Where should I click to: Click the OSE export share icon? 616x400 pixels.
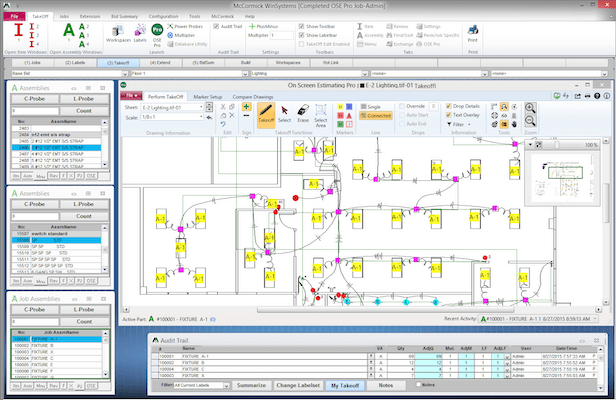(578, 96)
